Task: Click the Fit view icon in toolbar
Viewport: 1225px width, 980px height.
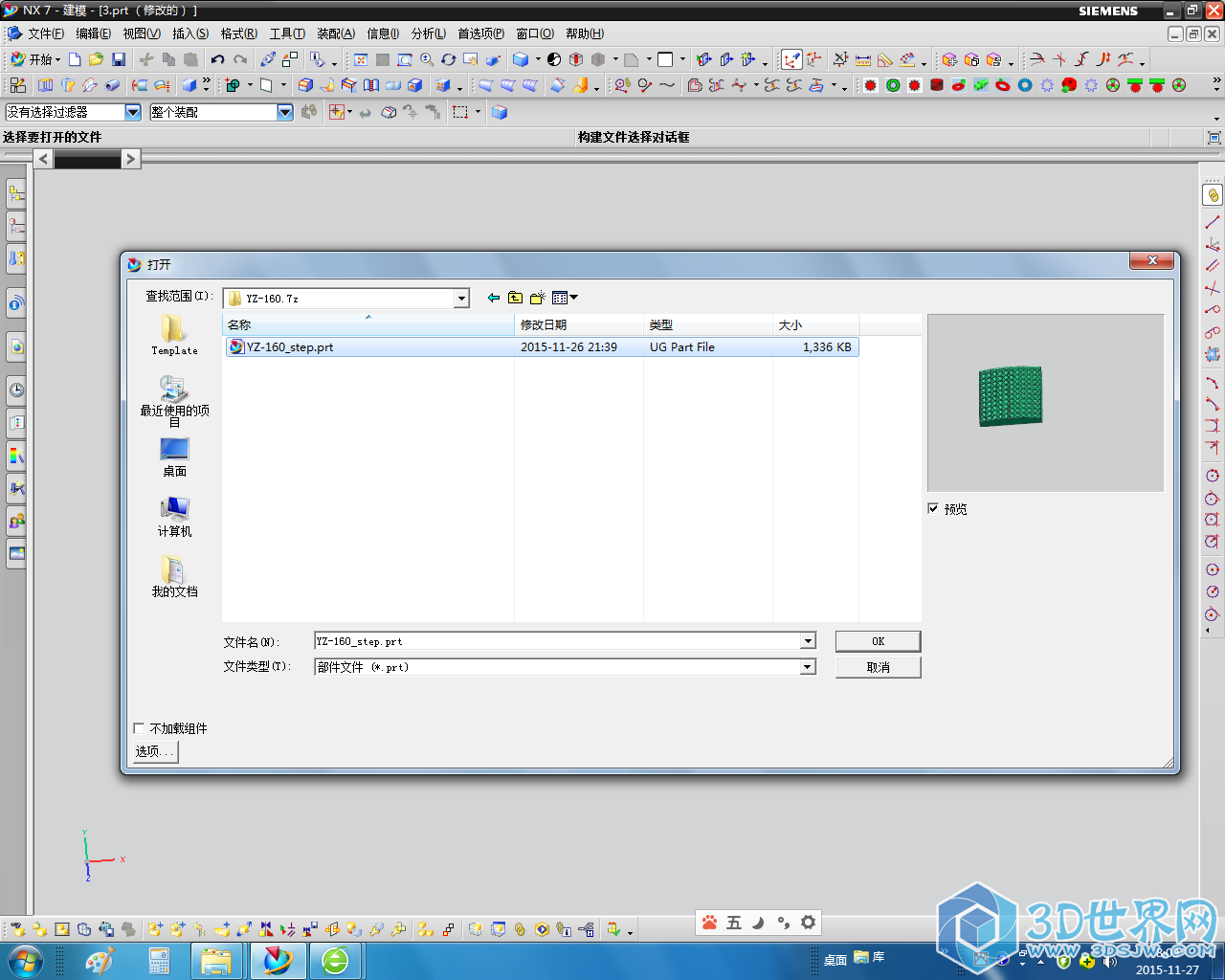Action: point(361,59)
